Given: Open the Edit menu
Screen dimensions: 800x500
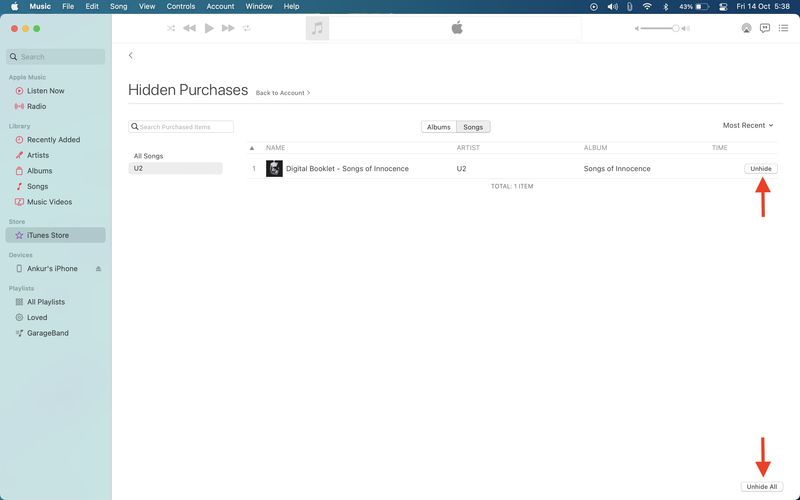Looking at the screenshot, I should (92, 7).
